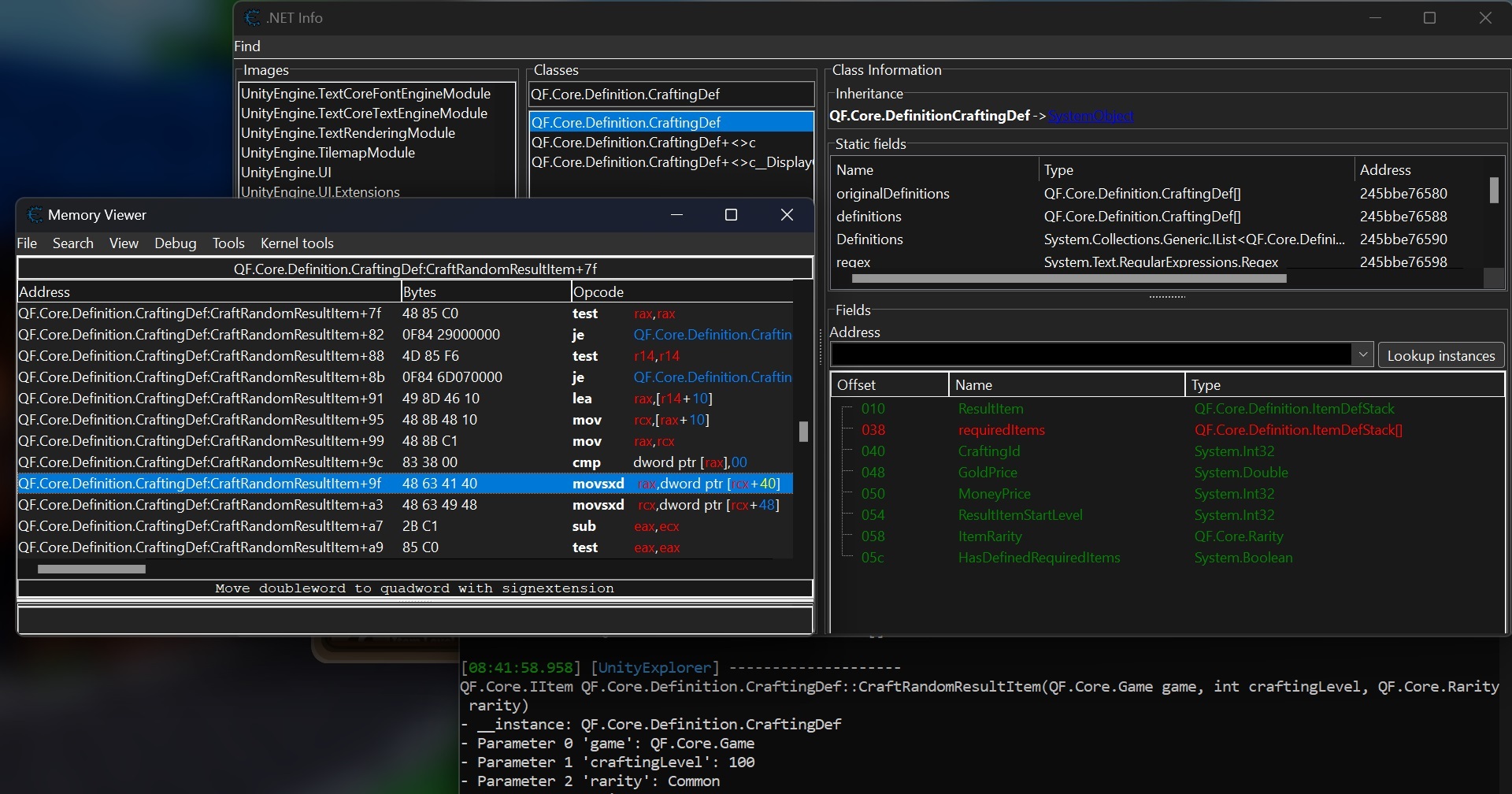Click the Memory Viewer title bar icon
Image resolution: width=1512 pixels, height=794 pixels.
pos(34,215)
